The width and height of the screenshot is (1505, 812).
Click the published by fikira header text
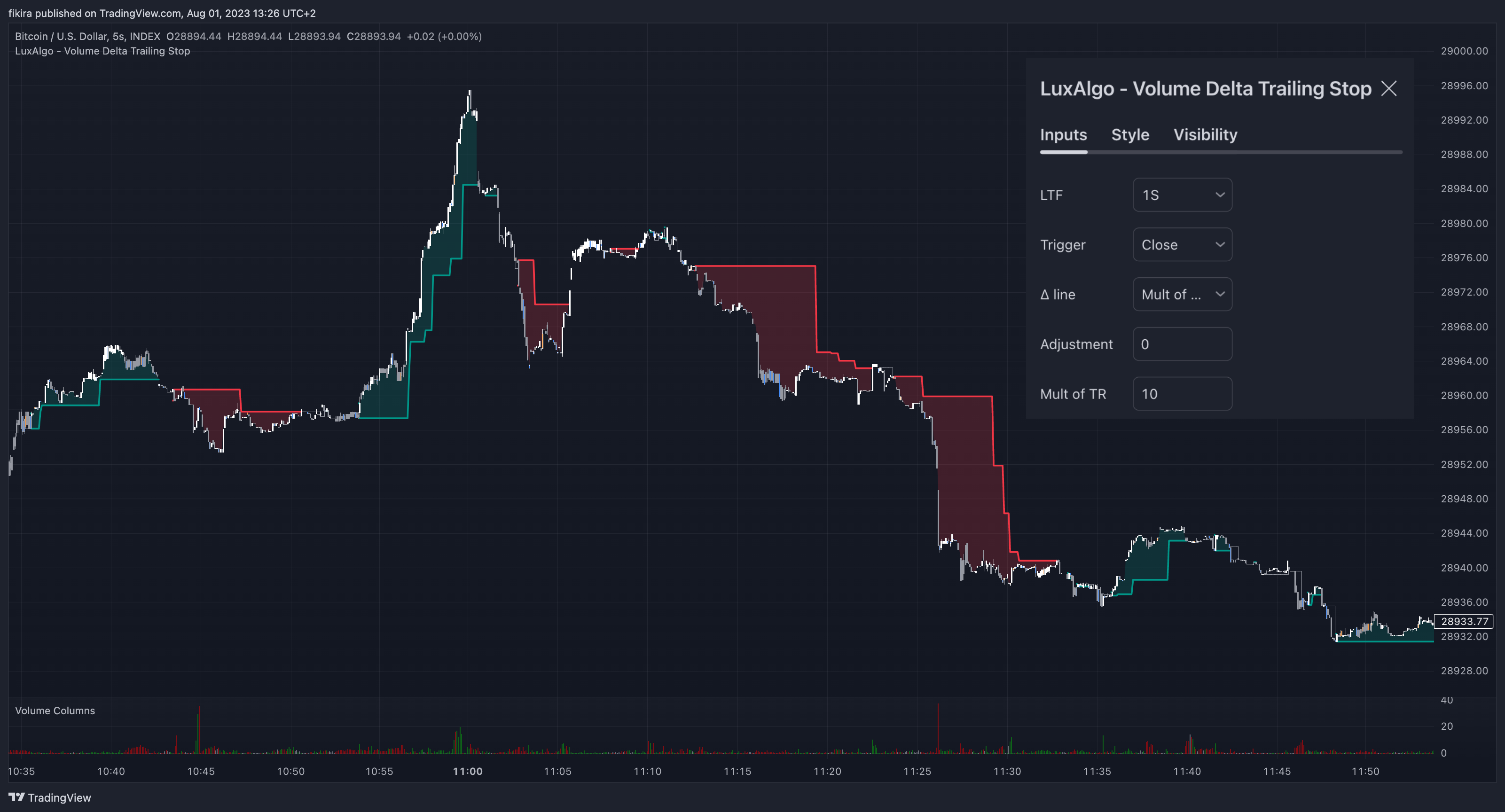(162, 13)
